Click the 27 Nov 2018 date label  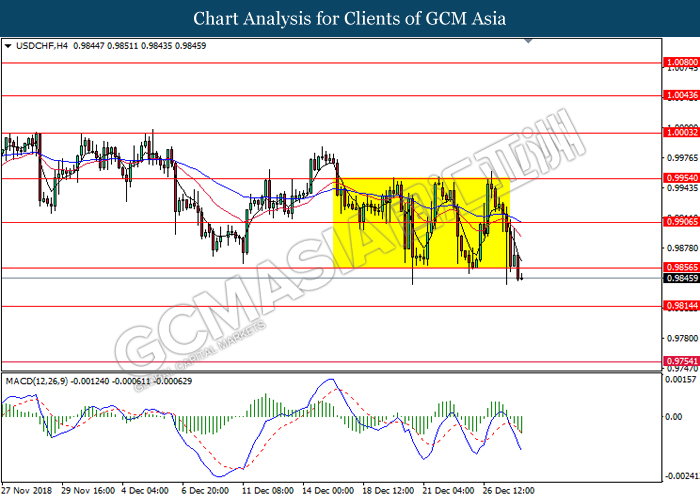pyautogui.click(x=26, y=491)
